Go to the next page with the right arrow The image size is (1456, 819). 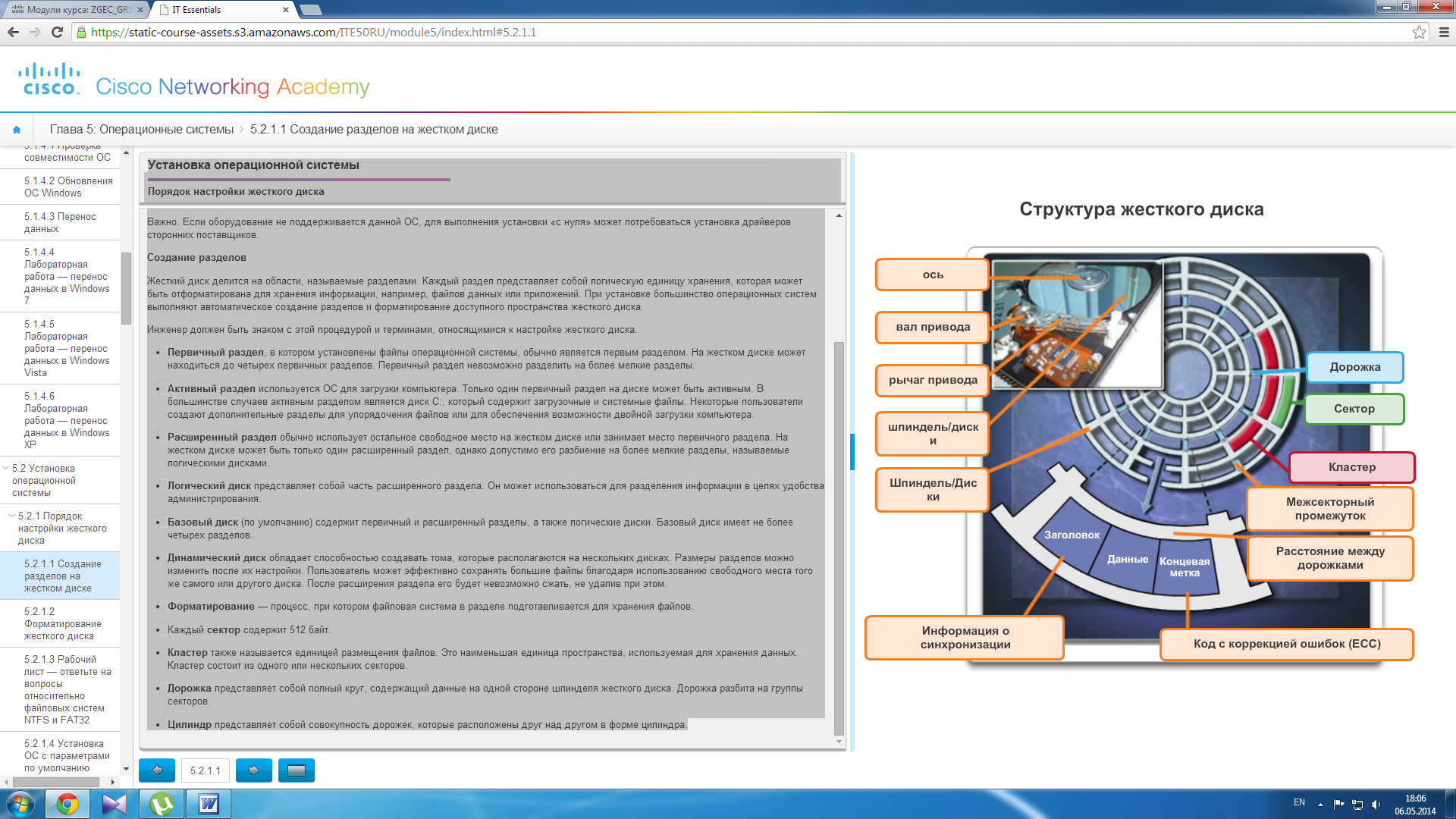tap(254, 770)
